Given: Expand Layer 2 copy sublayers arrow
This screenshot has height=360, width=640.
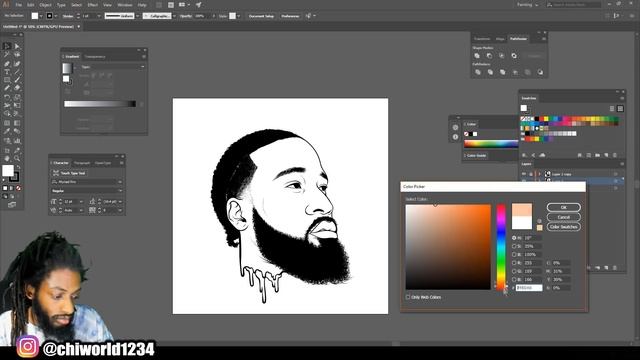Looking at the screenshot, I should pos(540,174).
